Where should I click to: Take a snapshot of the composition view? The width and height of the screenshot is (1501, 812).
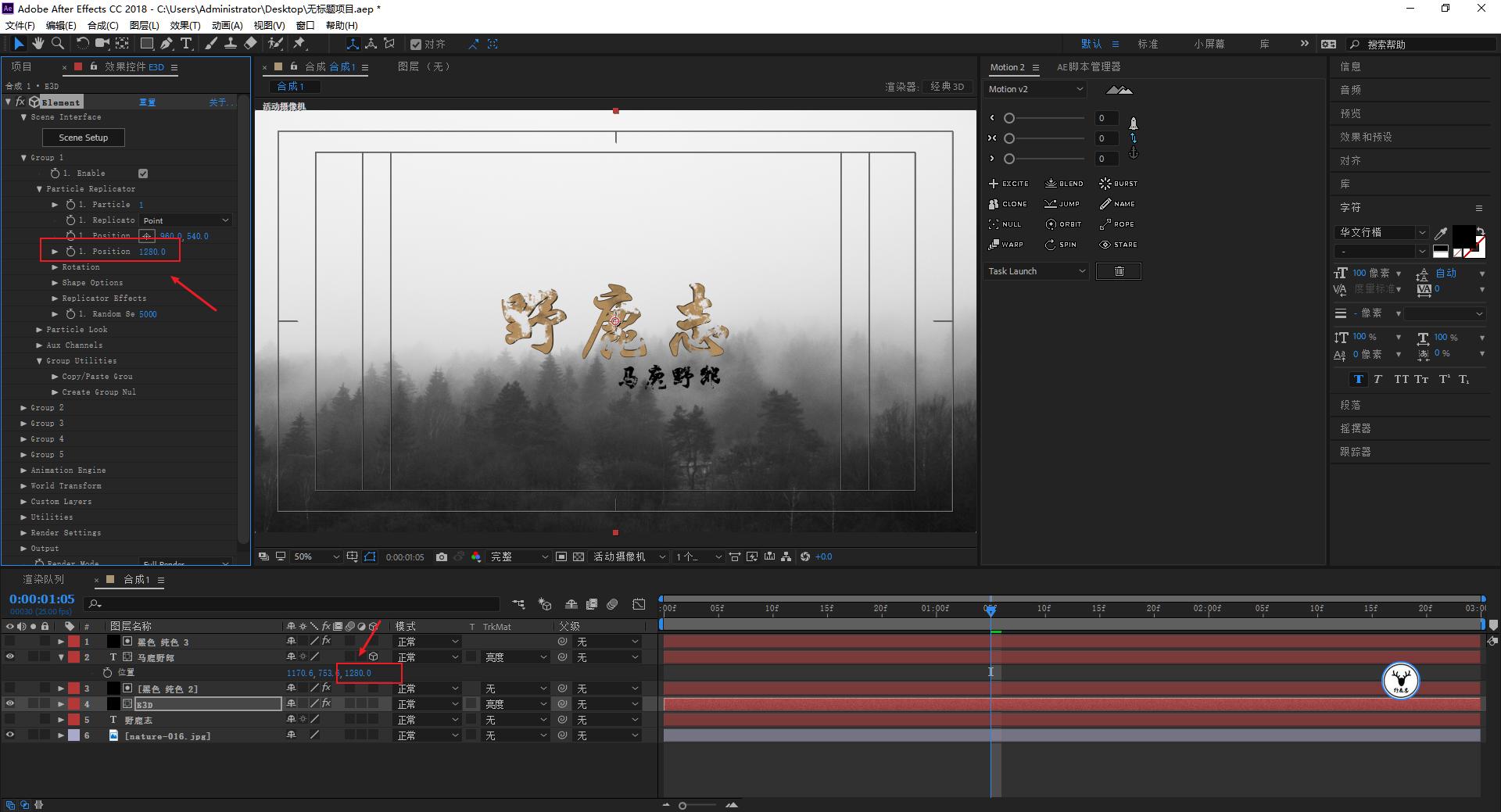pyautogui.click(x=442, y=556)
